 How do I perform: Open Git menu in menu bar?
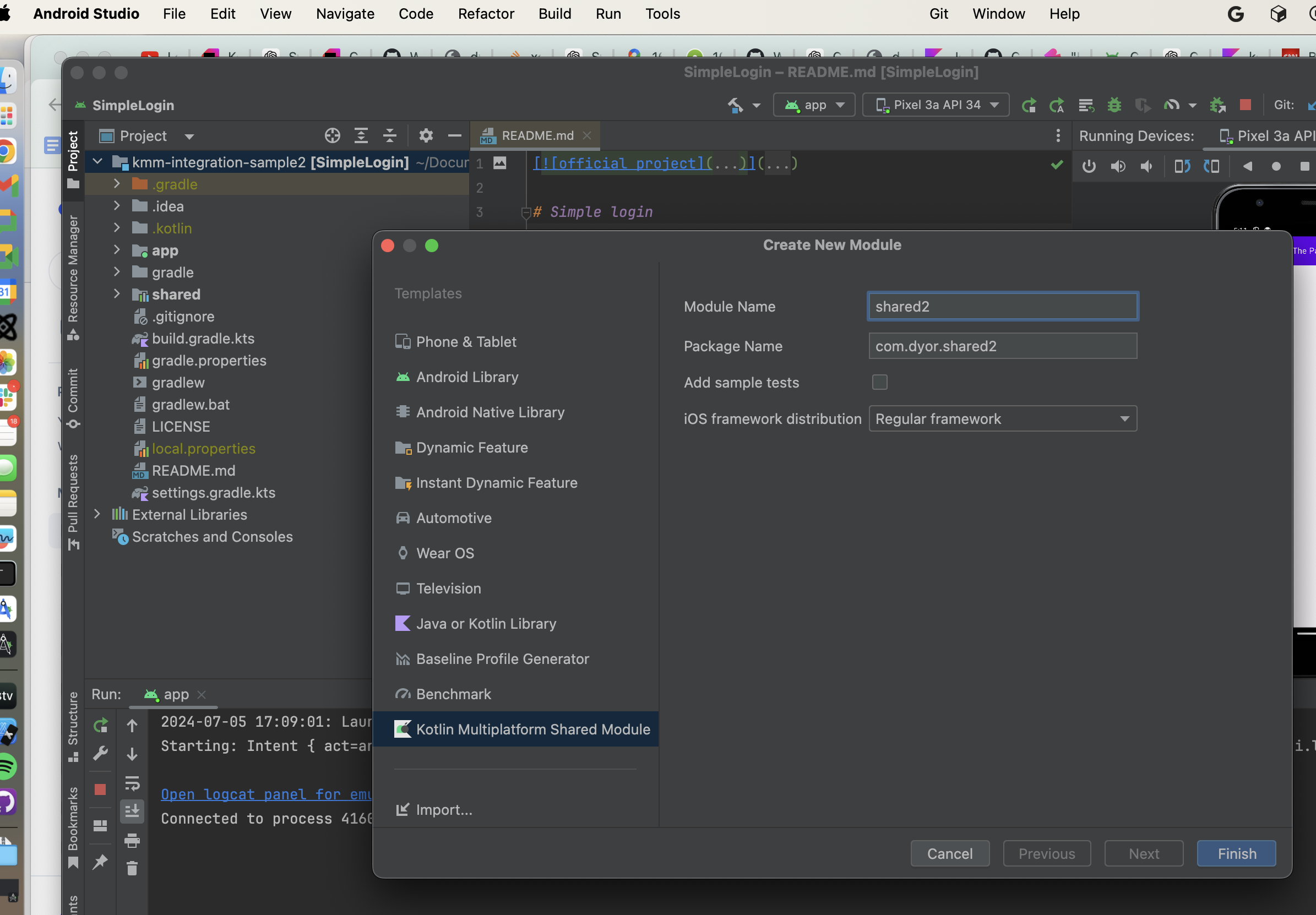938,14
